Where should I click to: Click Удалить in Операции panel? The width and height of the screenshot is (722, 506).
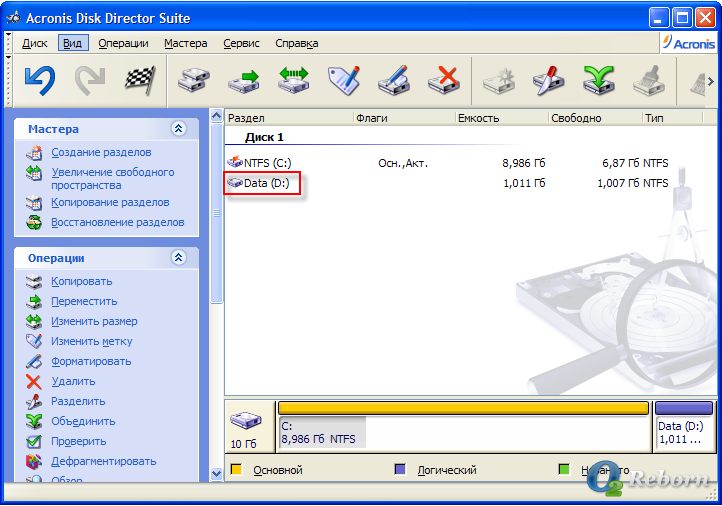(73, 381)
